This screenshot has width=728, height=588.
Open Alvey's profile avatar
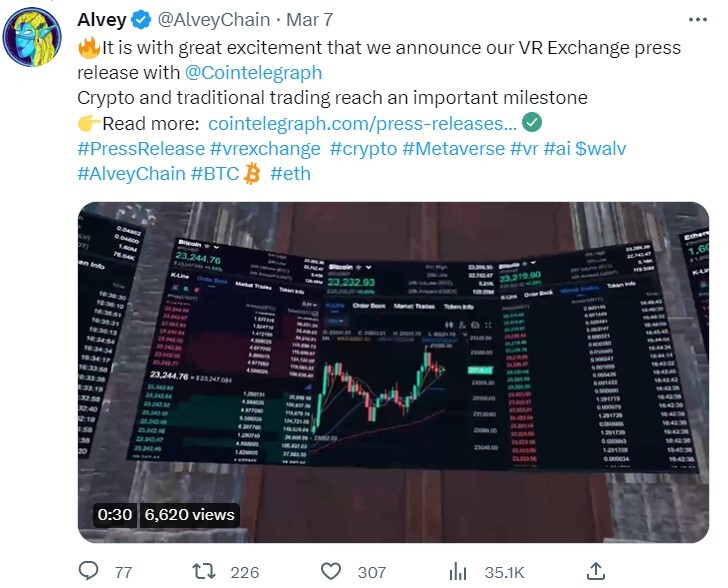(x=32, y=37)
